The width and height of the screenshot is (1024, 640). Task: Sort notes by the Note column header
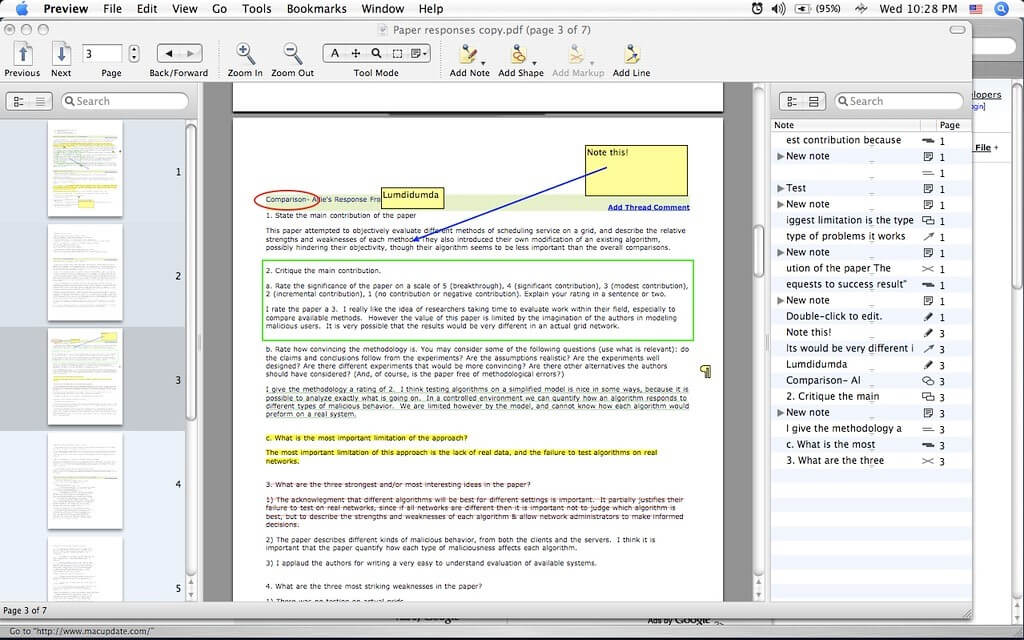coord(846,125)
